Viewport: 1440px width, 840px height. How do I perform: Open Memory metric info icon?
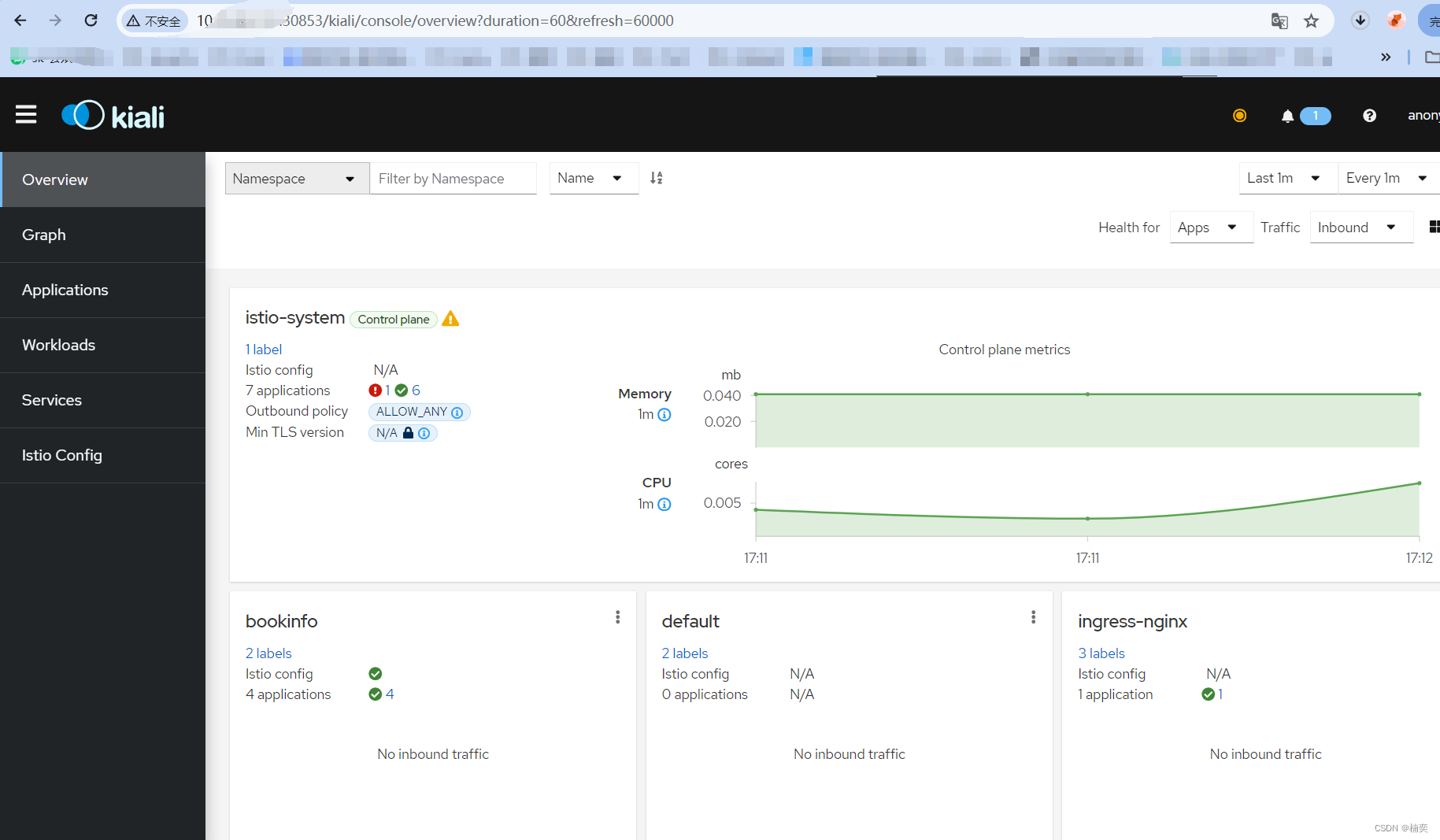tap(664, 415)
